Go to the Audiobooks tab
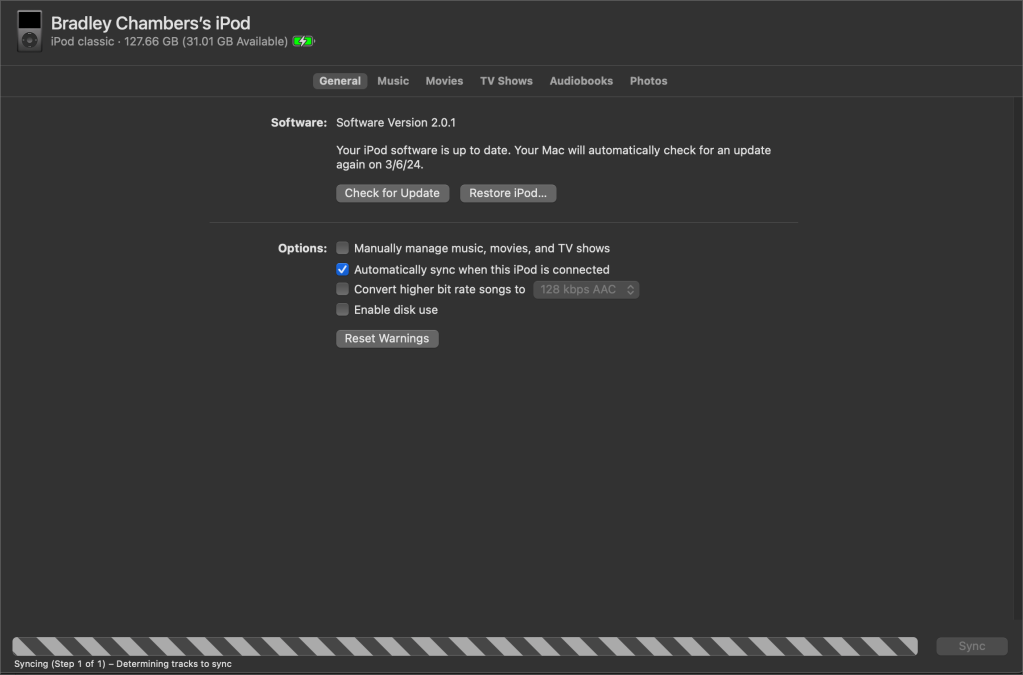This screenshot has height=675, width=1023. pos(581,81)
